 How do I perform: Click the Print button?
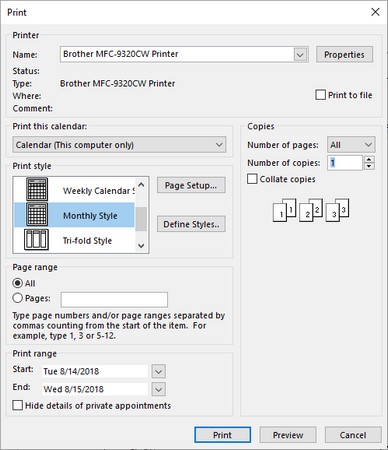[222, 435]
